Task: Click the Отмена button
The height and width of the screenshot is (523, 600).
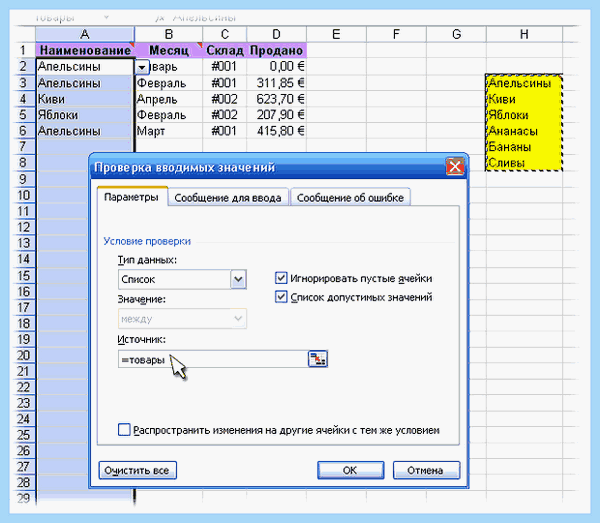Action: pyautogui.click(x=426, y=470)
